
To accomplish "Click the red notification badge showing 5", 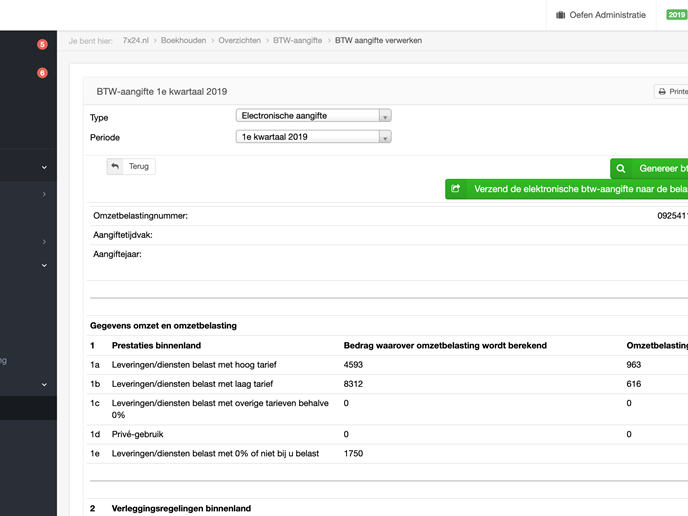I will click(x=42, y=44).
